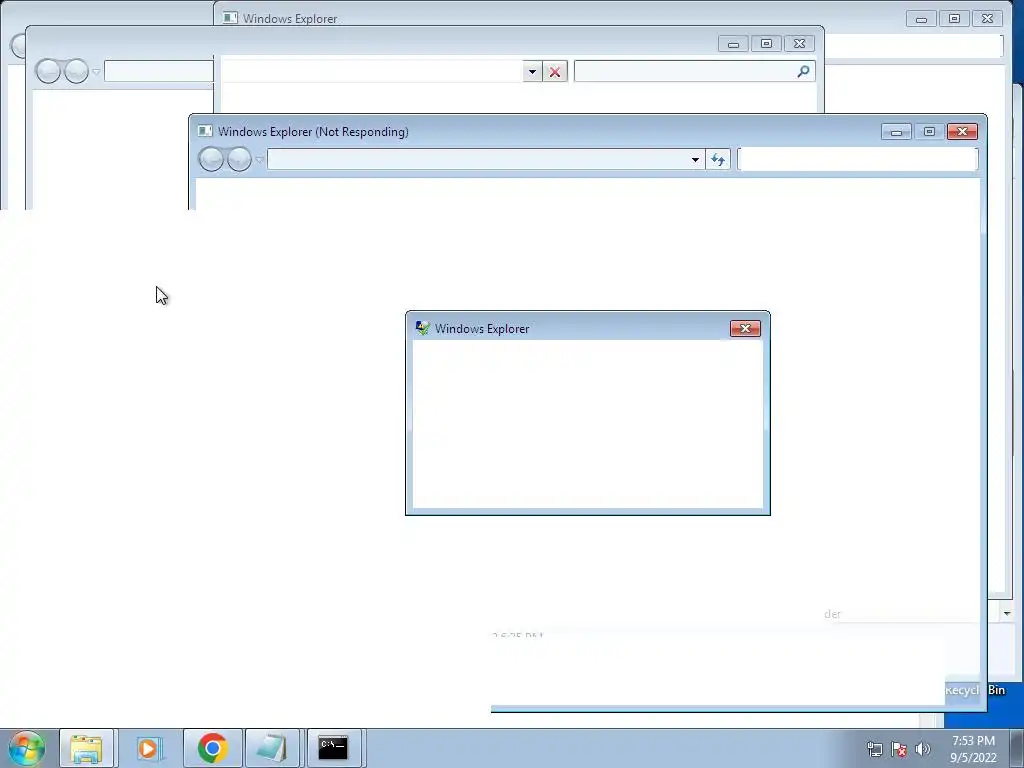Go forward in the middle untitled window
This screenshot has height=768, width=1024.
[76, 71]
